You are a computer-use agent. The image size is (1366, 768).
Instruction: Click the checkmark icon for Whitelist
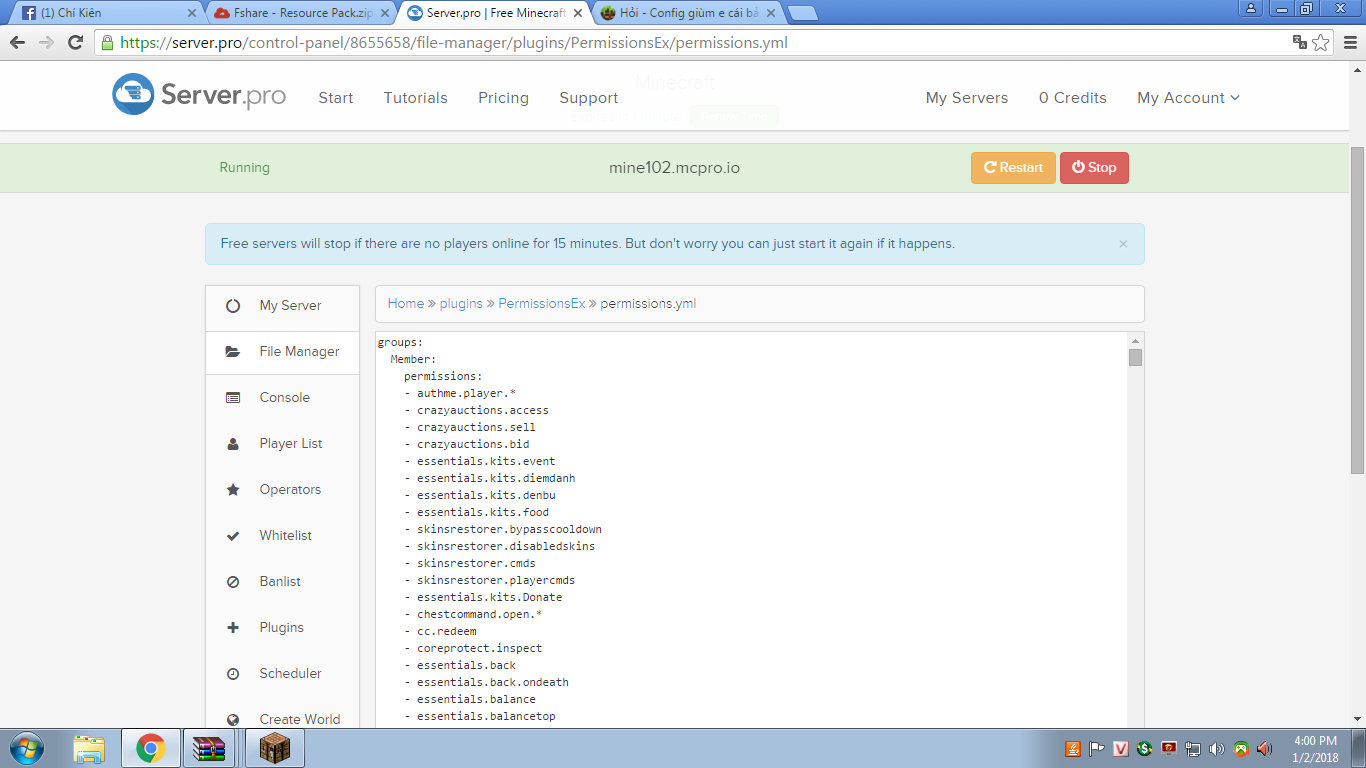tap(233, 536)
